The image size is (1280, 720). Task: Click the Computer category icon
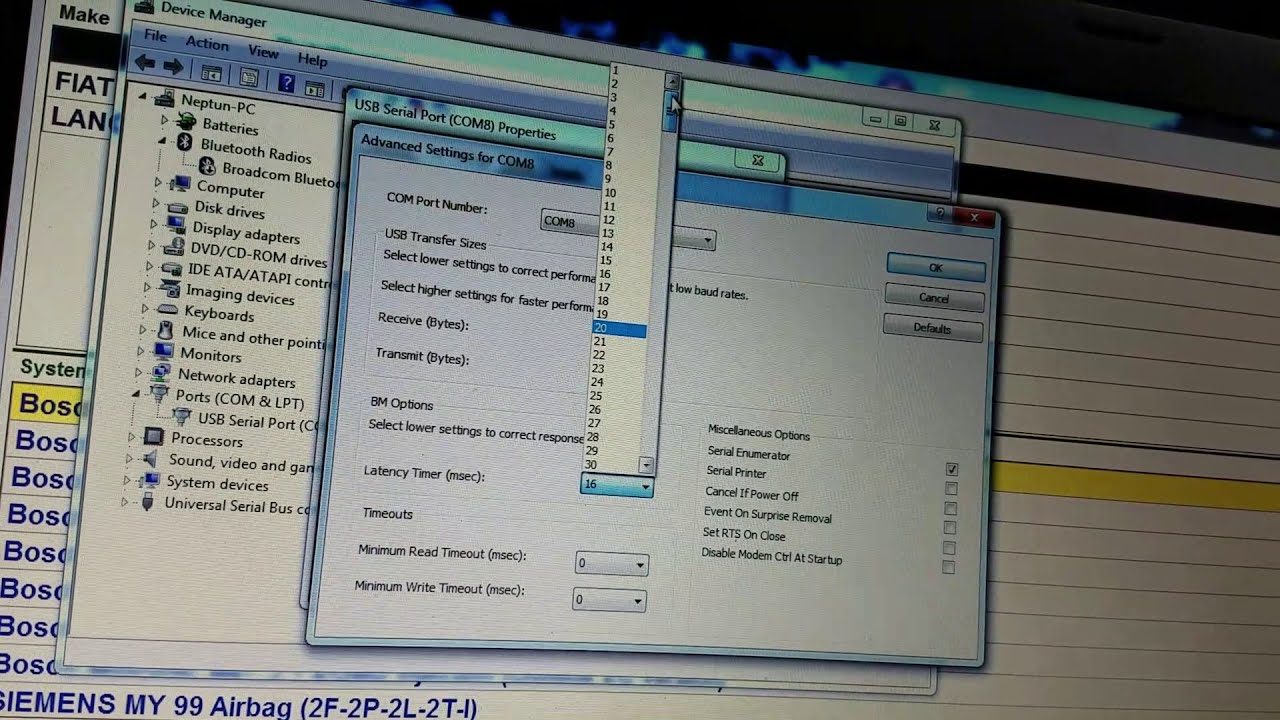click(180, 184)
